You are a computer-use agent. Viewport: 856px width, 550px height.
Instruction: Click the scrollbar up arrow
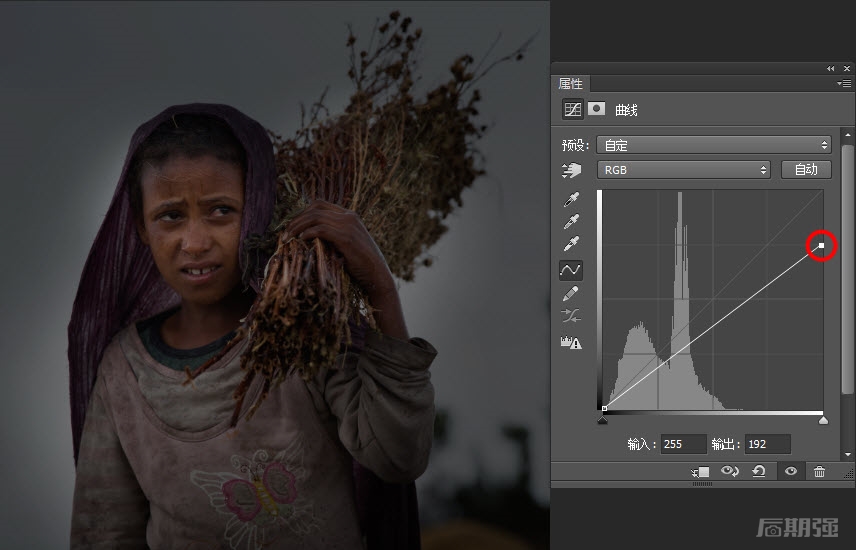point(847,134)
